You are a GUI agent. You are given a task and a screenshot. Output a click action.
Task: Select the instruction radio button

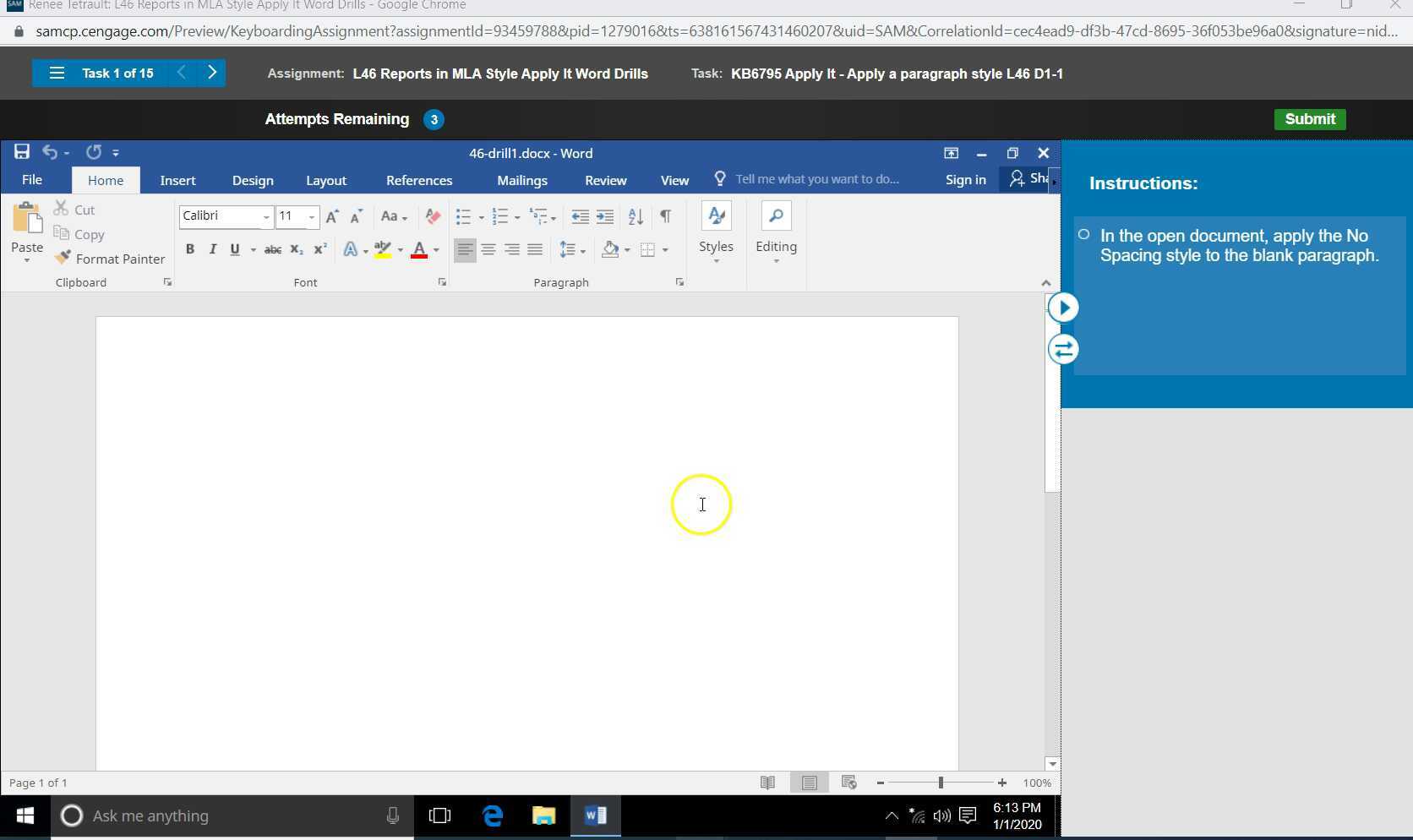1083,235
